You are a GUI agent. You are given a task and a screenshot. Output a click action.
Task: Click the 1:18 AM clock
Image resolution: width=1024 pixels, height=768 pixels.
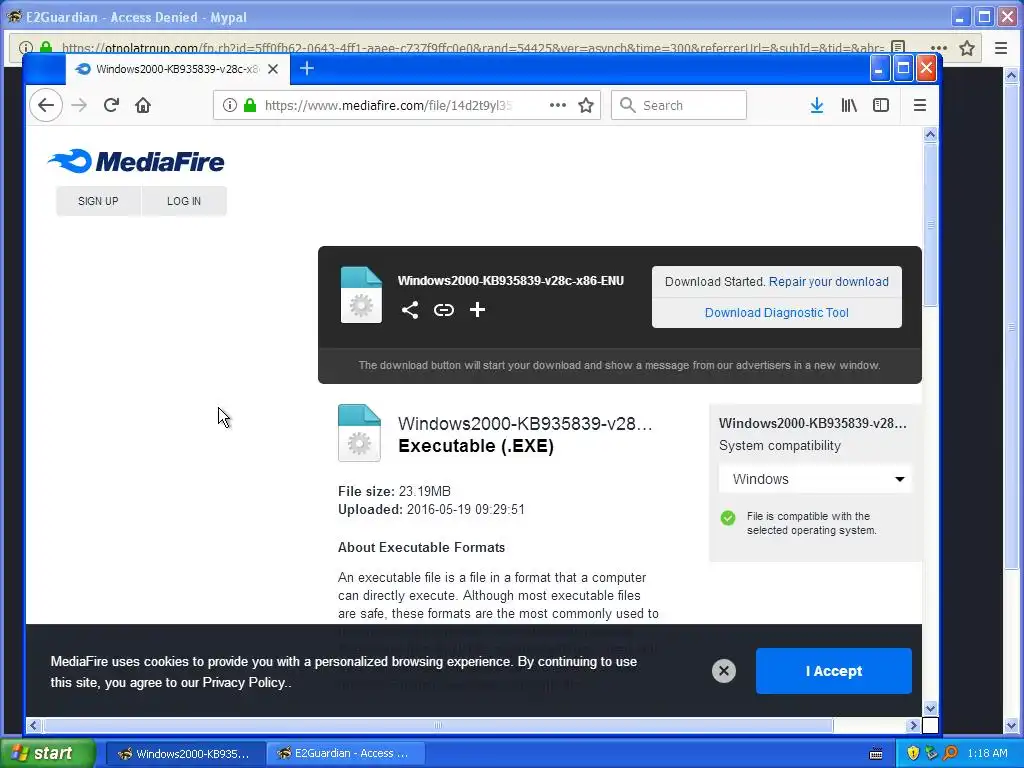click(987, 753)
